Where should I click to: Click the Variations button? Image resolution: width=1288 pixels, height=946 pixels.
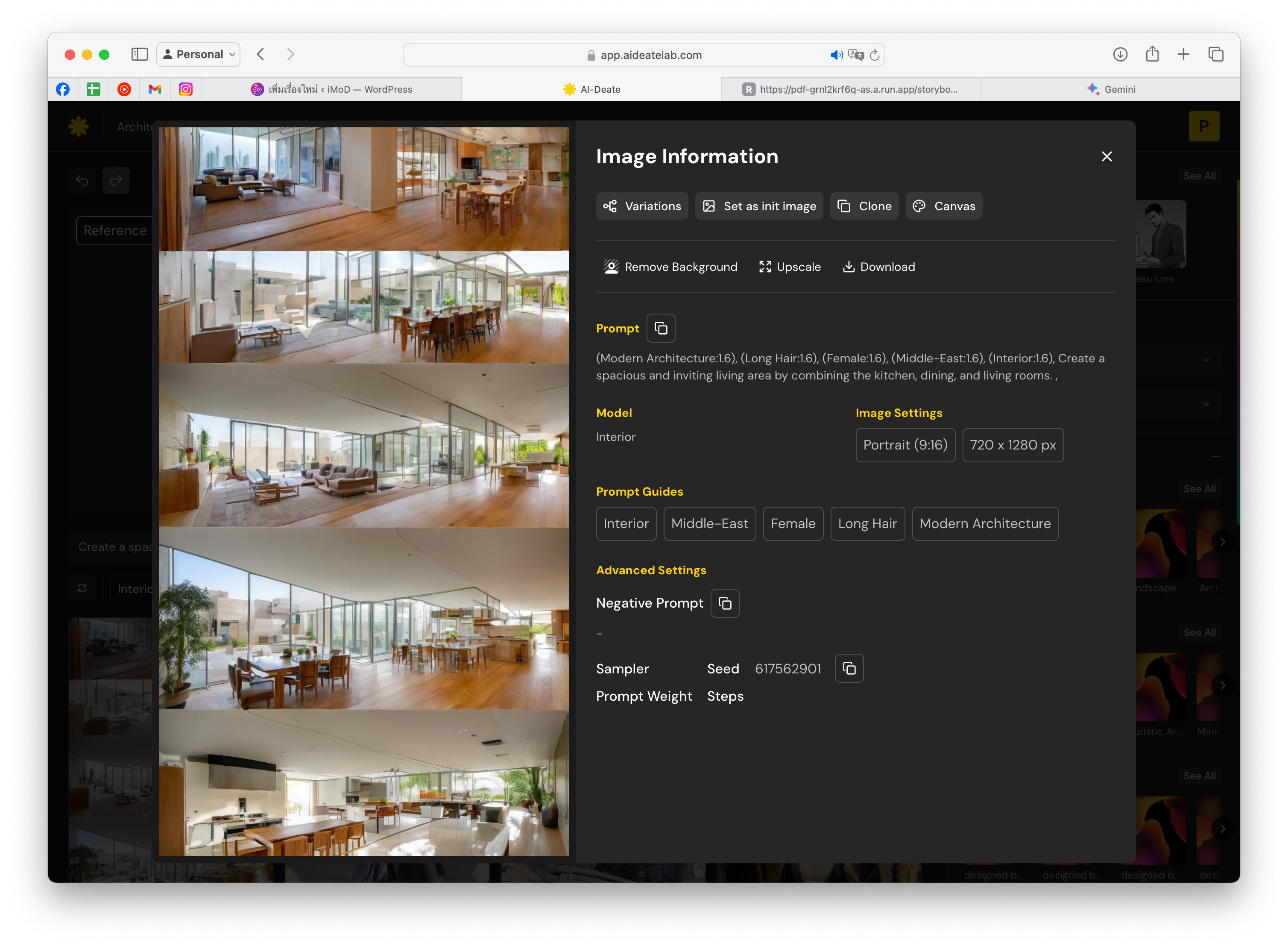pos(641,206)
